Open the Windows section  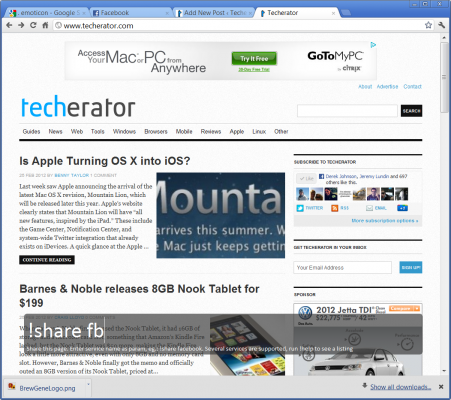click(x=124, y=131)
